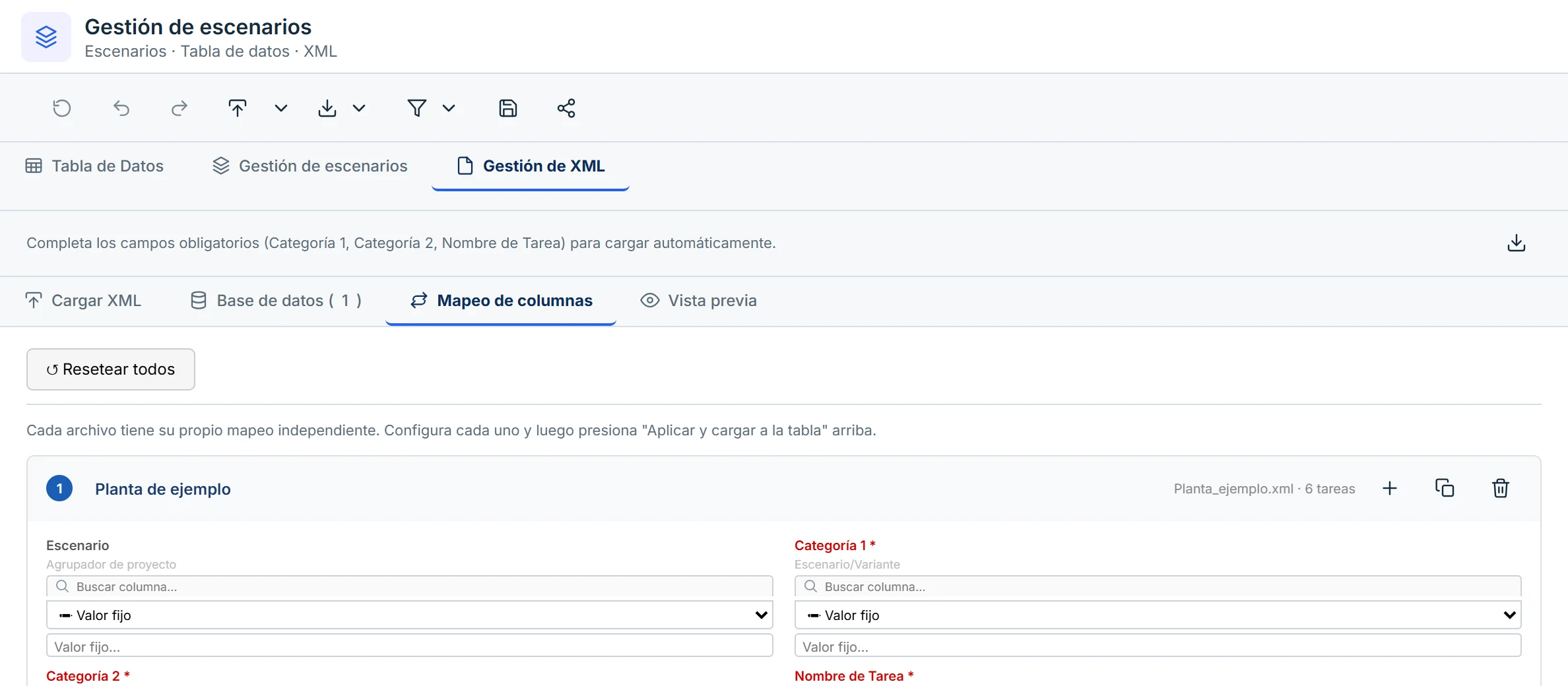
Task: Focus the Escenario Buscar columna search field
Action: (409, 586)
